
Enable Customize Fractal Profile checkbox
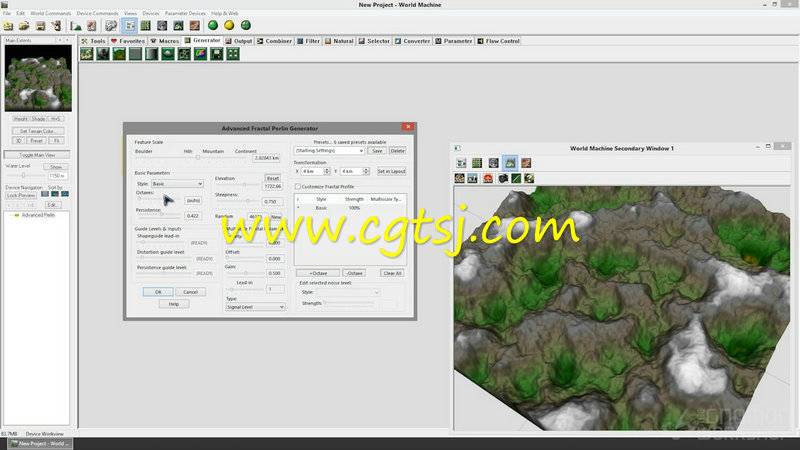(298, 187)
